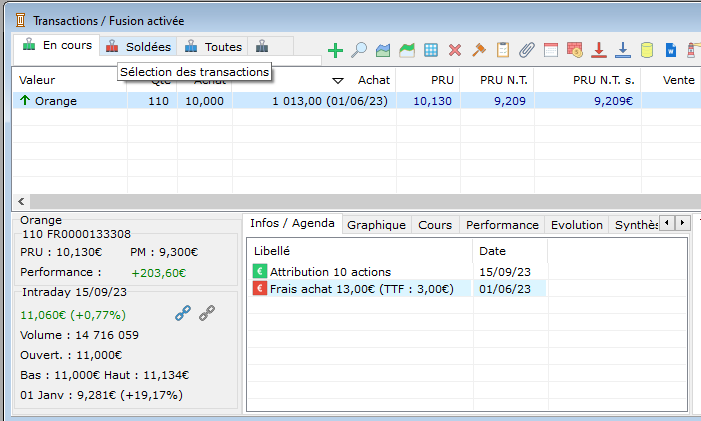The width and height of the screenshot is (701, 421).
Task: Click the date 01/06/23 in agenda
Action: click(505, 288)
